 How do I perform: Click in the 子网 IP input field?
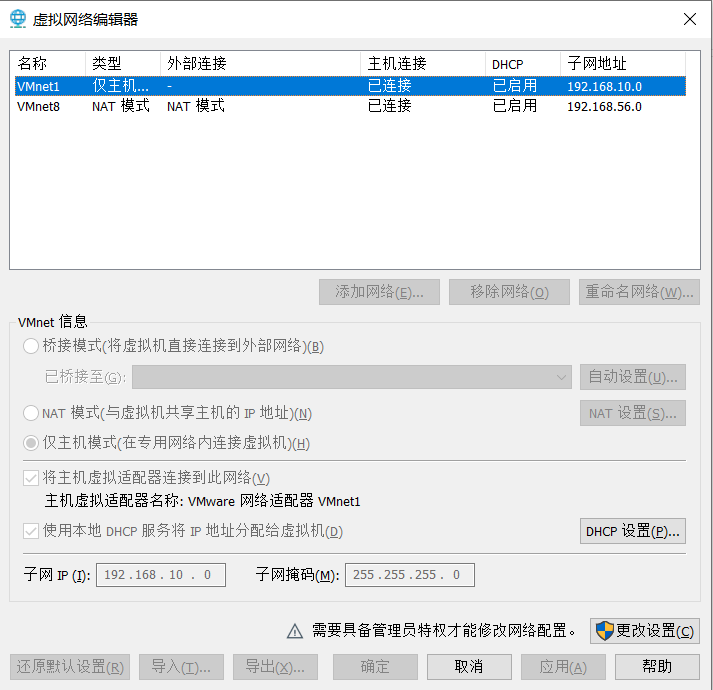[161, 575]
